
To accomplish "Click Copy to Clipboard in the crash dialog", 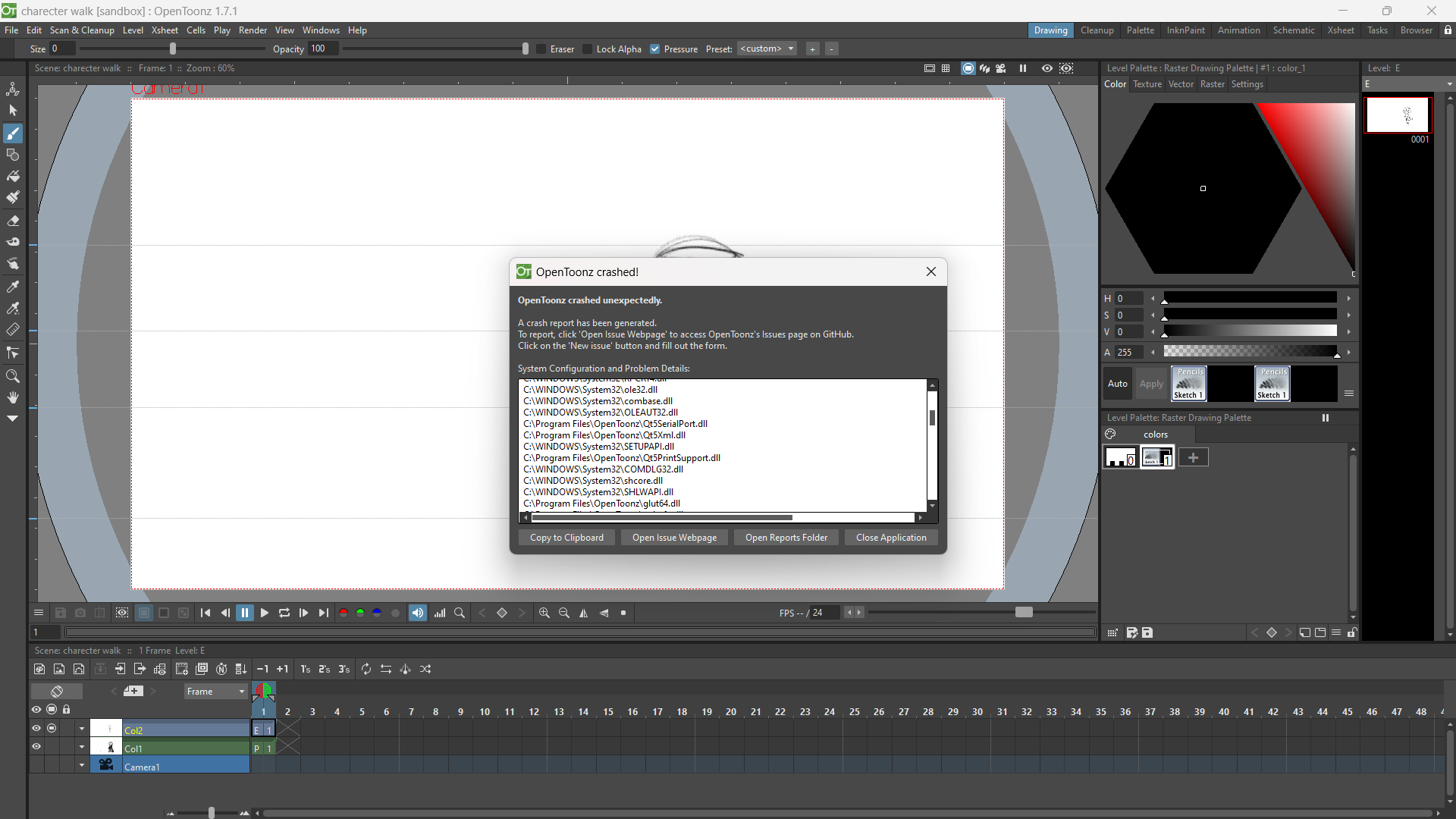I will click(x=566, y=537).
